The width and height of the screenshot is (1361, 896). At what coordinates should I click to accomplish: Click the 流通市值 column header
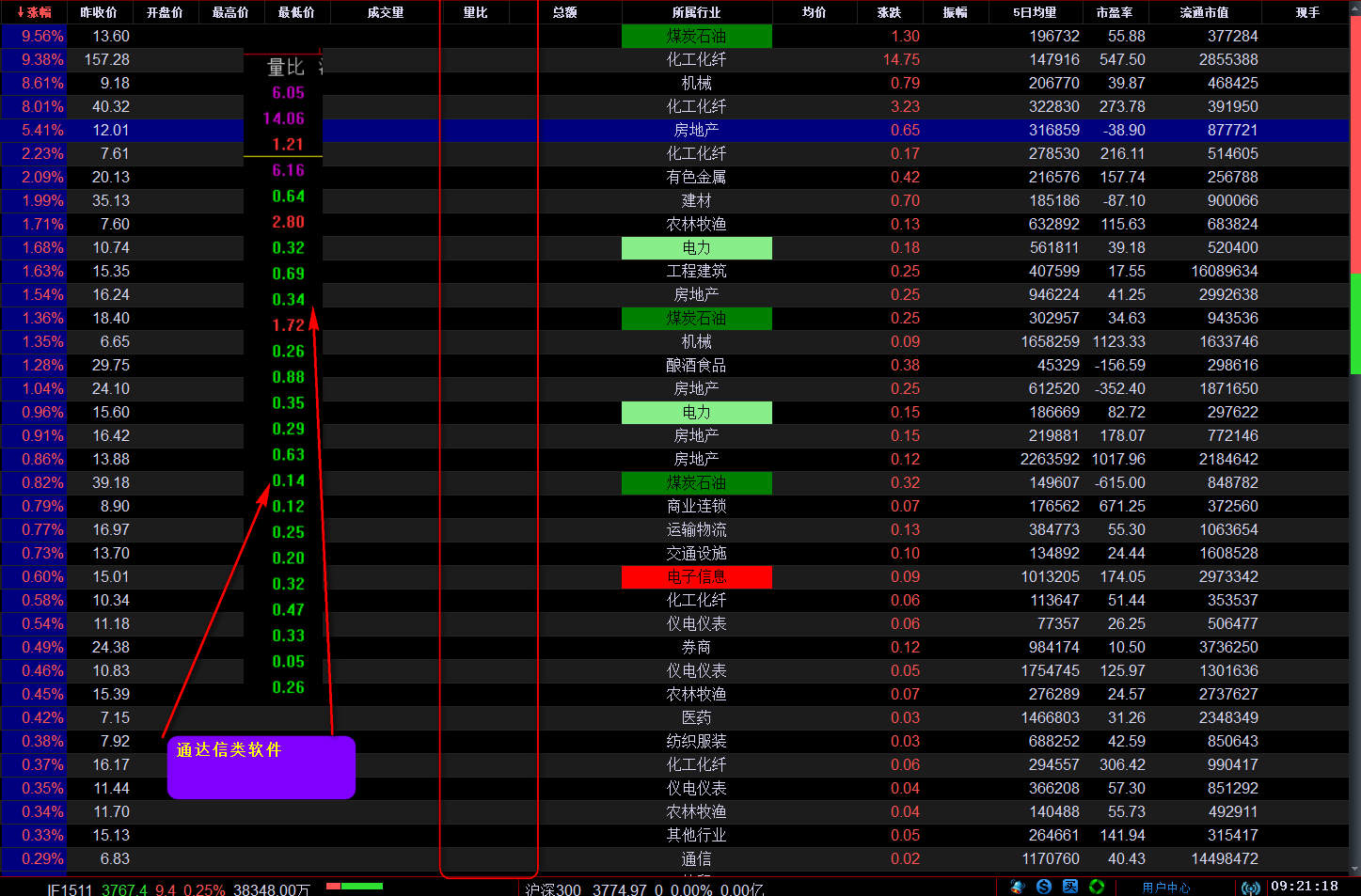1204,12
